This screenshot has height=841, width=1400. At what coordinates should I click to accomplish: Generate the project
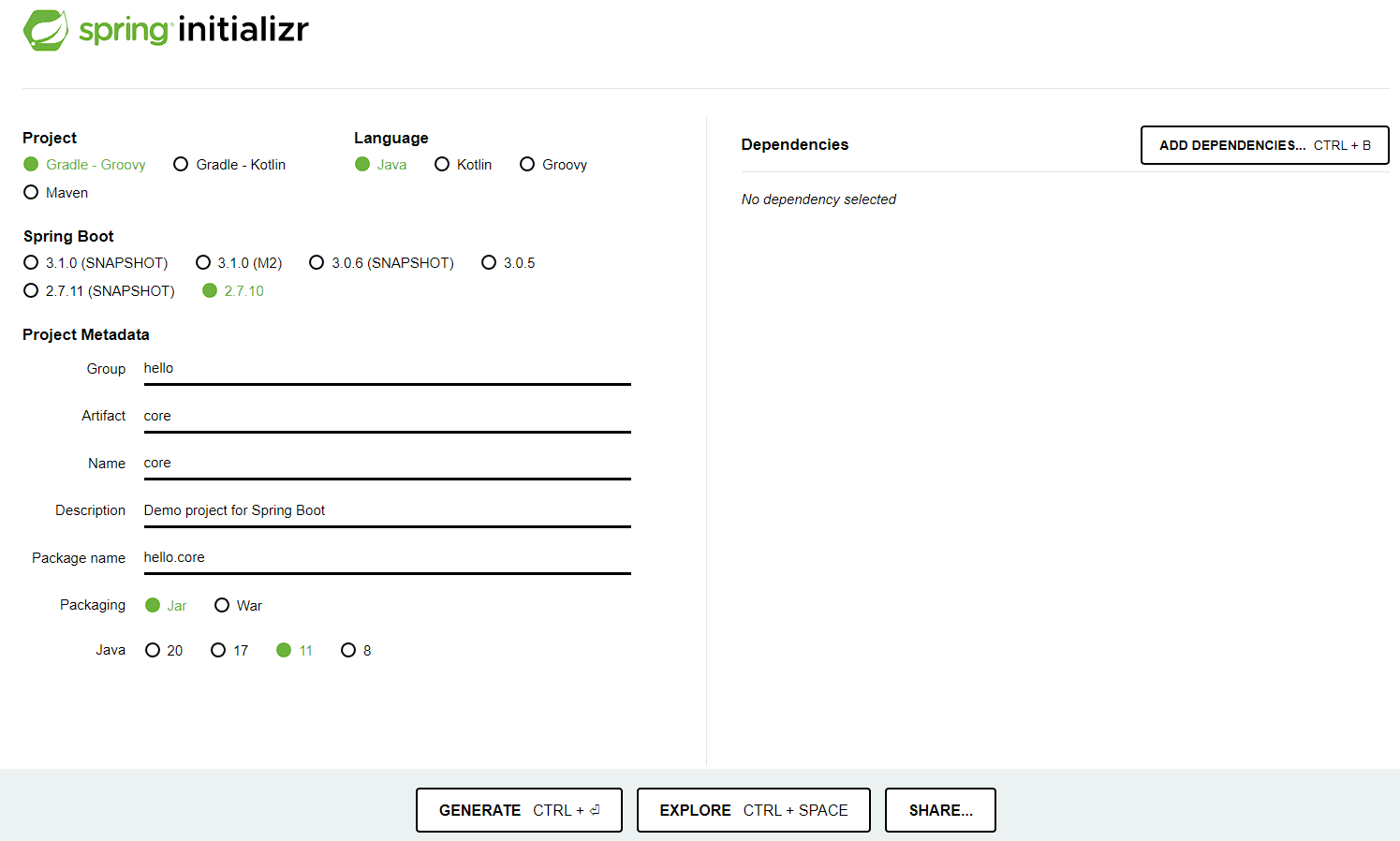pyautogui.click(x=519, y=810)
